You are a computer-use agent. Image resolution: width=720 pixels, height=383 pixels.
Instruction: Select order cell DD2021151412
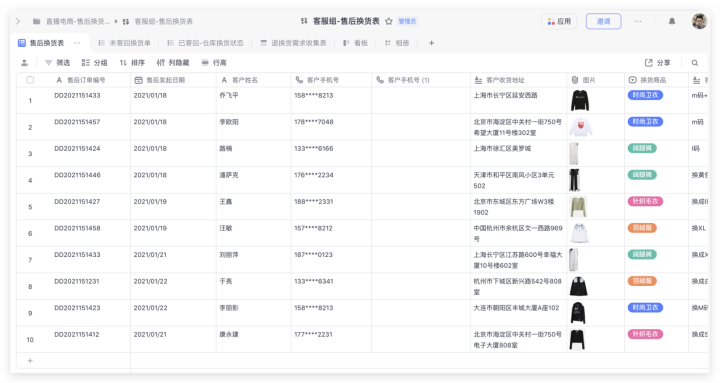pyautogui.click(x=88, y=339)
